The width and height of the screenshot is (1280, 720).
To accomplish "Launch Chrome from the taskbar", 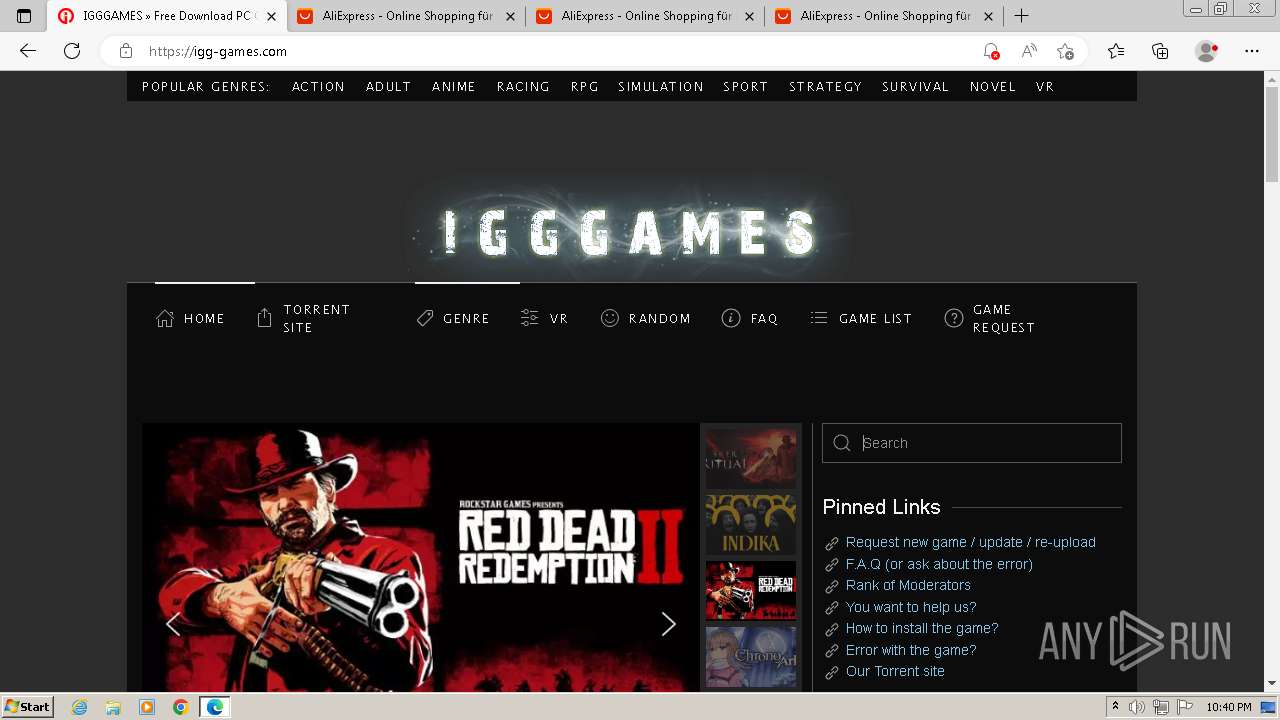I will (180, 707).
